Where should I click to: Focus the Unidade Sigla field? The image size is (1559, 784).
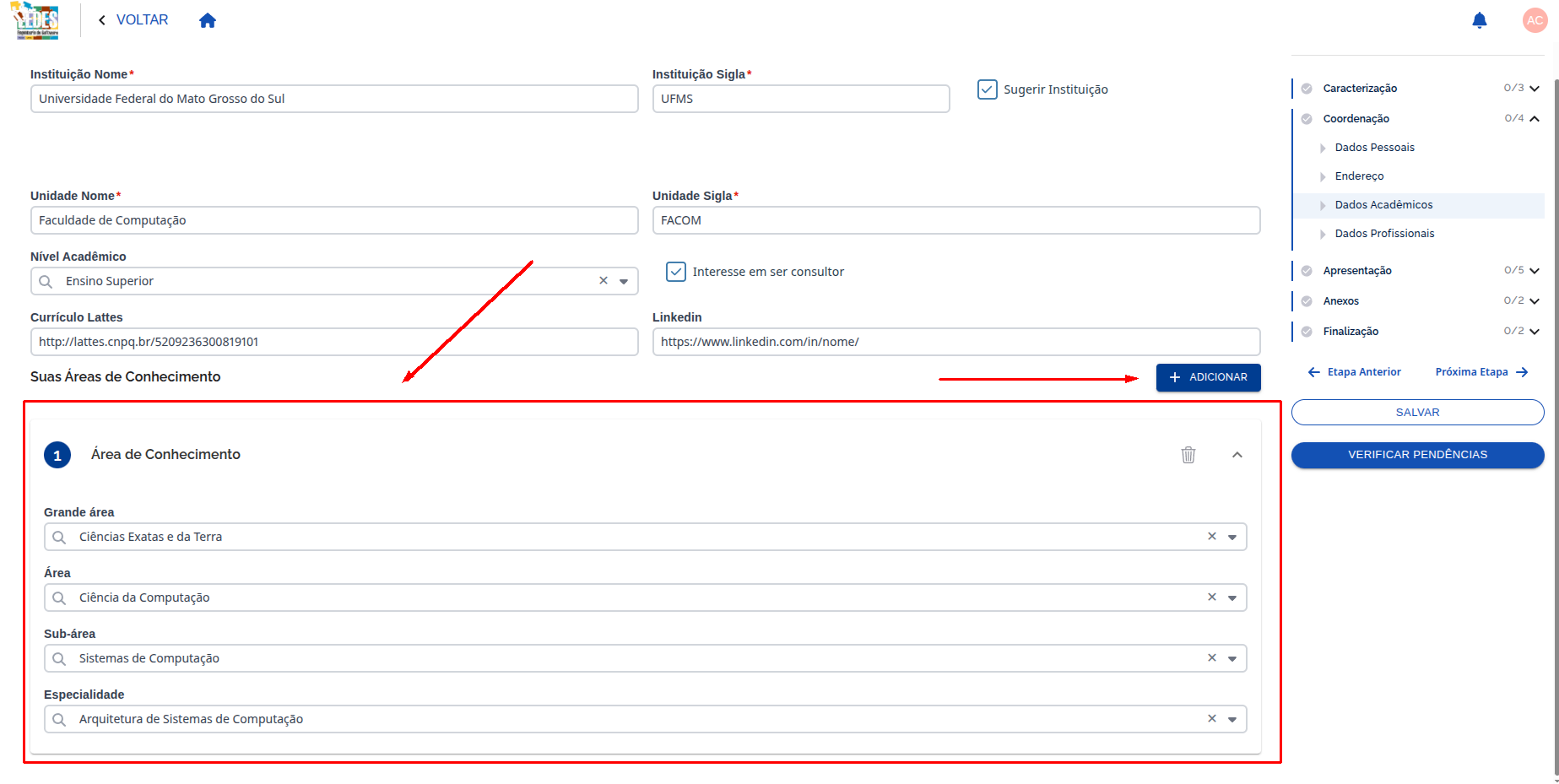(x=956, y=220)
